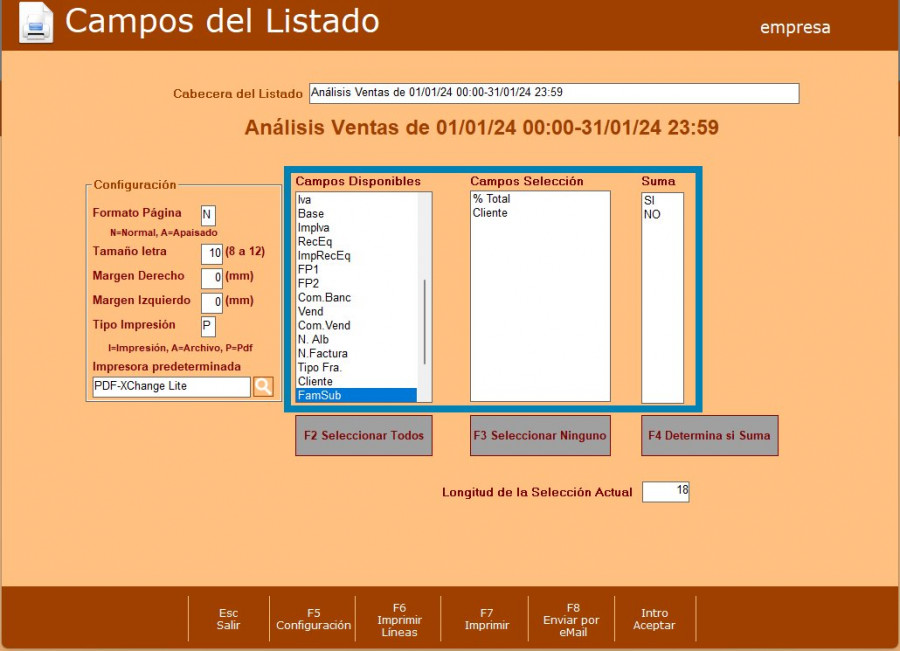The image size is (900, 651).
Task: Click F8 Enviar por eMail option
Action: tap(573, 619)
